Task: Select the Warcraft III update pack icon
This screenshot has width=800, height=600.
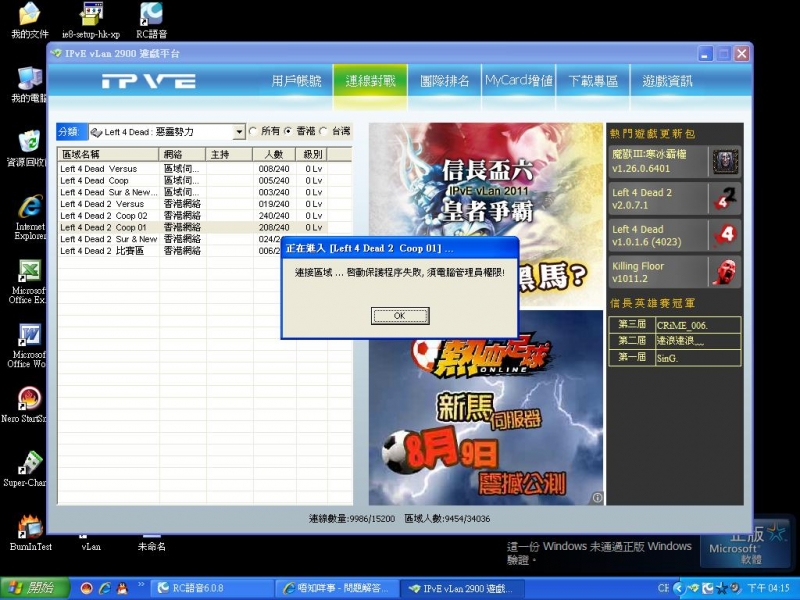Action: [728, 160]
